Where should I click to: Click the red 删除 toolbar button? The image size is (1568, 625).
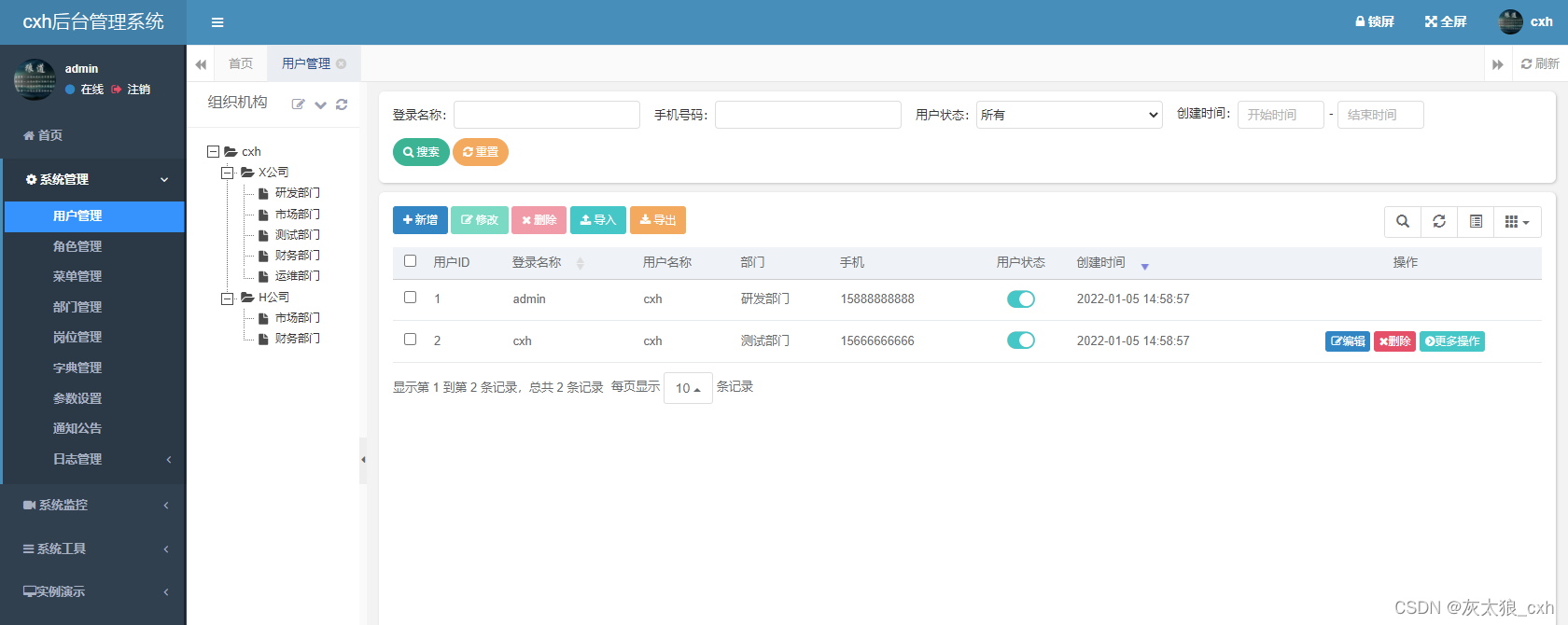(539, 220)
